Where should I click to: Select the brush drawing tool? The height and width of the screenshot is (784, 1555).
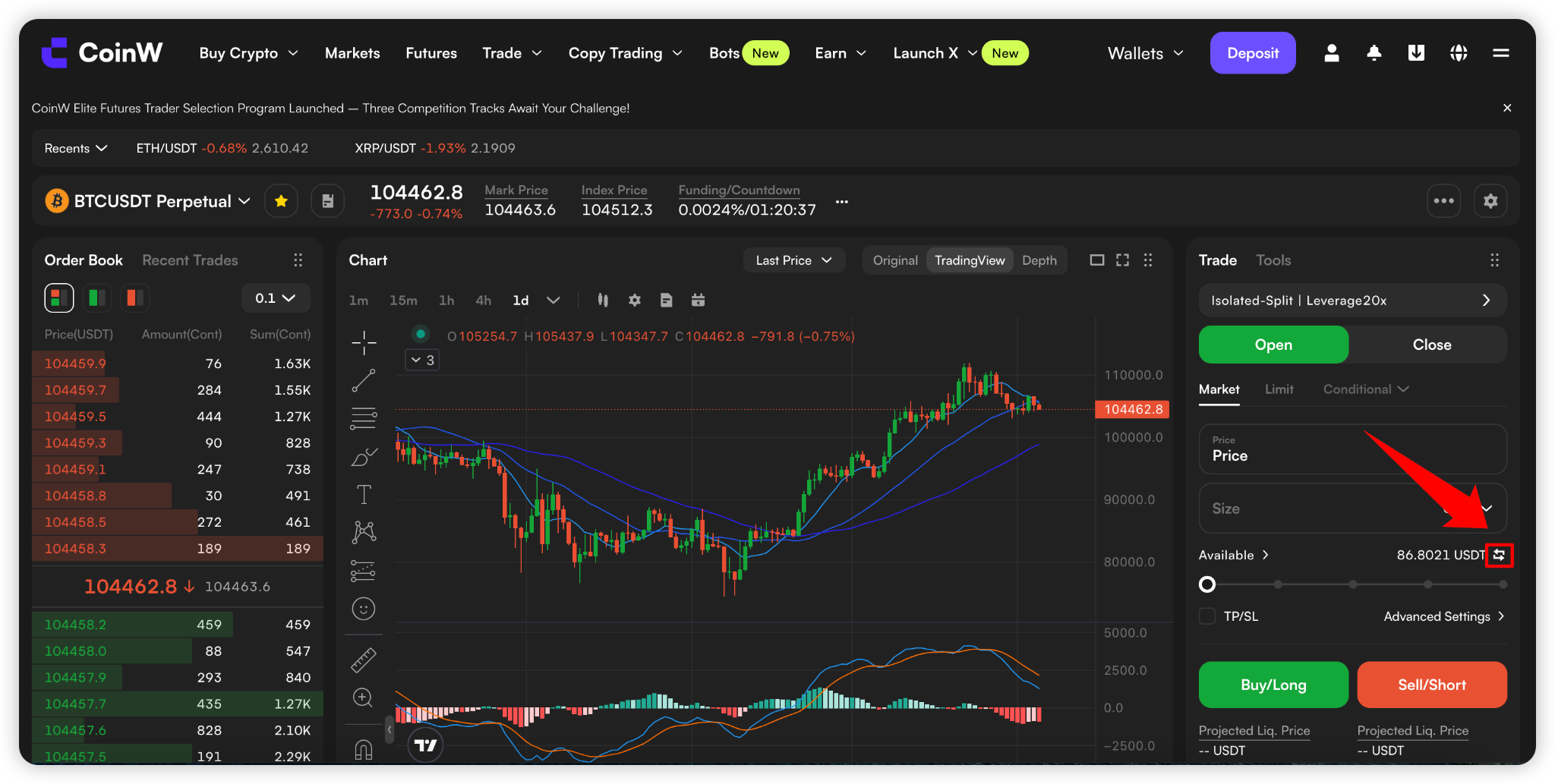[x=364, y=456]
